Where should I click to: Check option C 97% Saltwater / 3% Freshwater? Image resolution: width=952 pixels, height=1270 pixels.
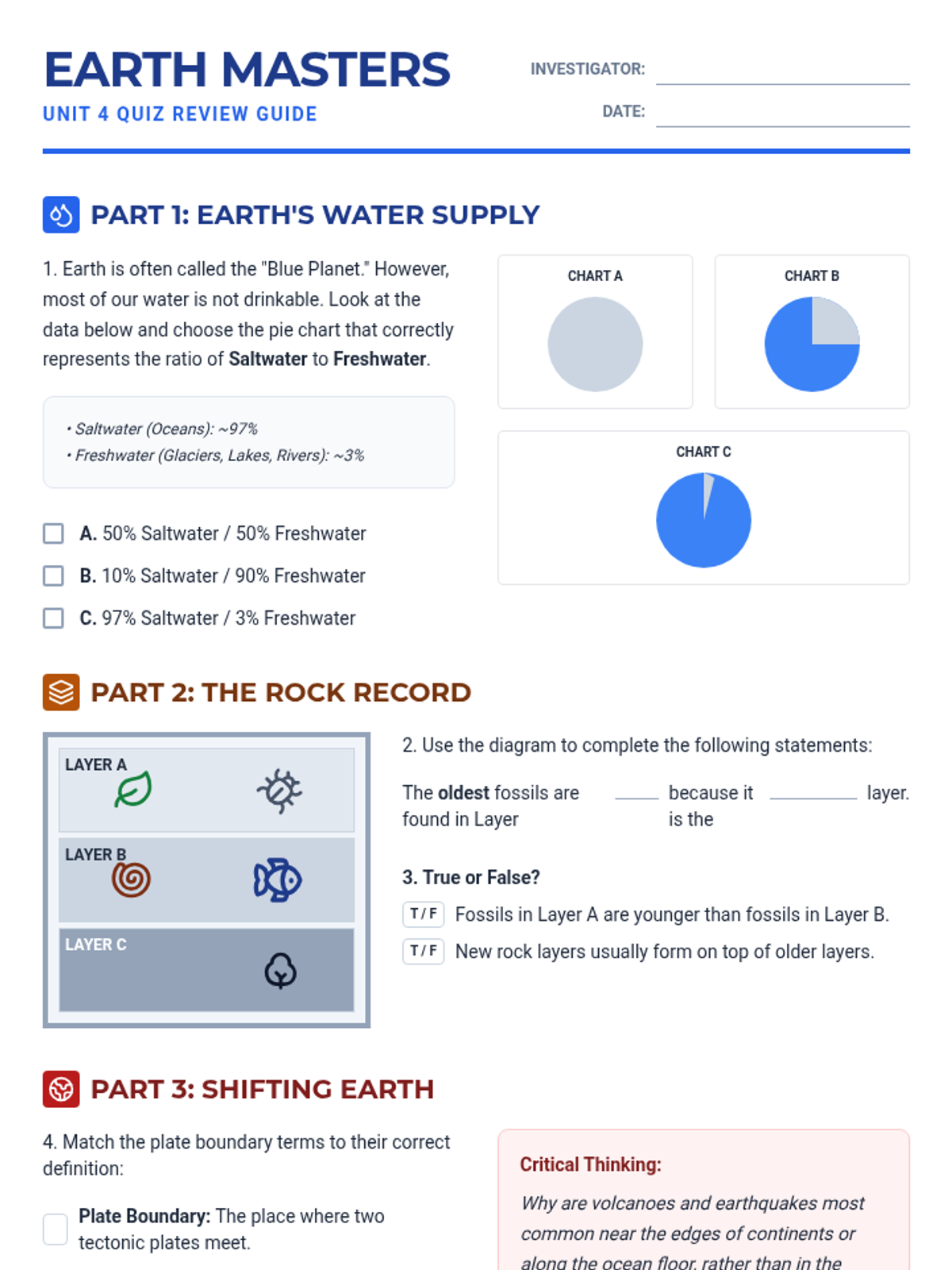(x=53, y=618)
